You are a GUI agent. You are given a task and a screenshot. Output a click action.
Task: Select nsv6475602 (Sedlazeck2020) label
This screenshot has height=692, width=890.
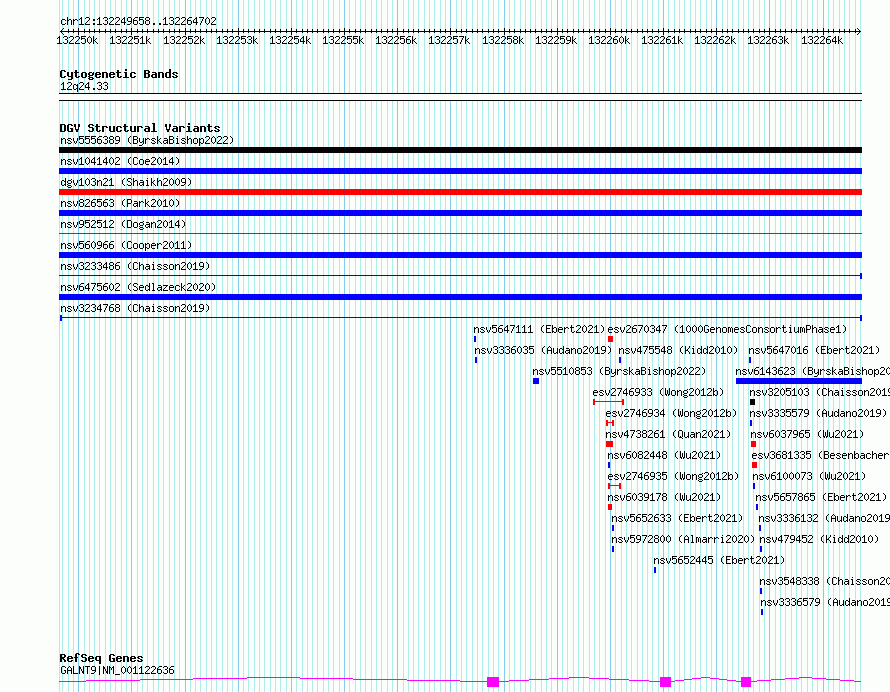click(x=138, y=287)
